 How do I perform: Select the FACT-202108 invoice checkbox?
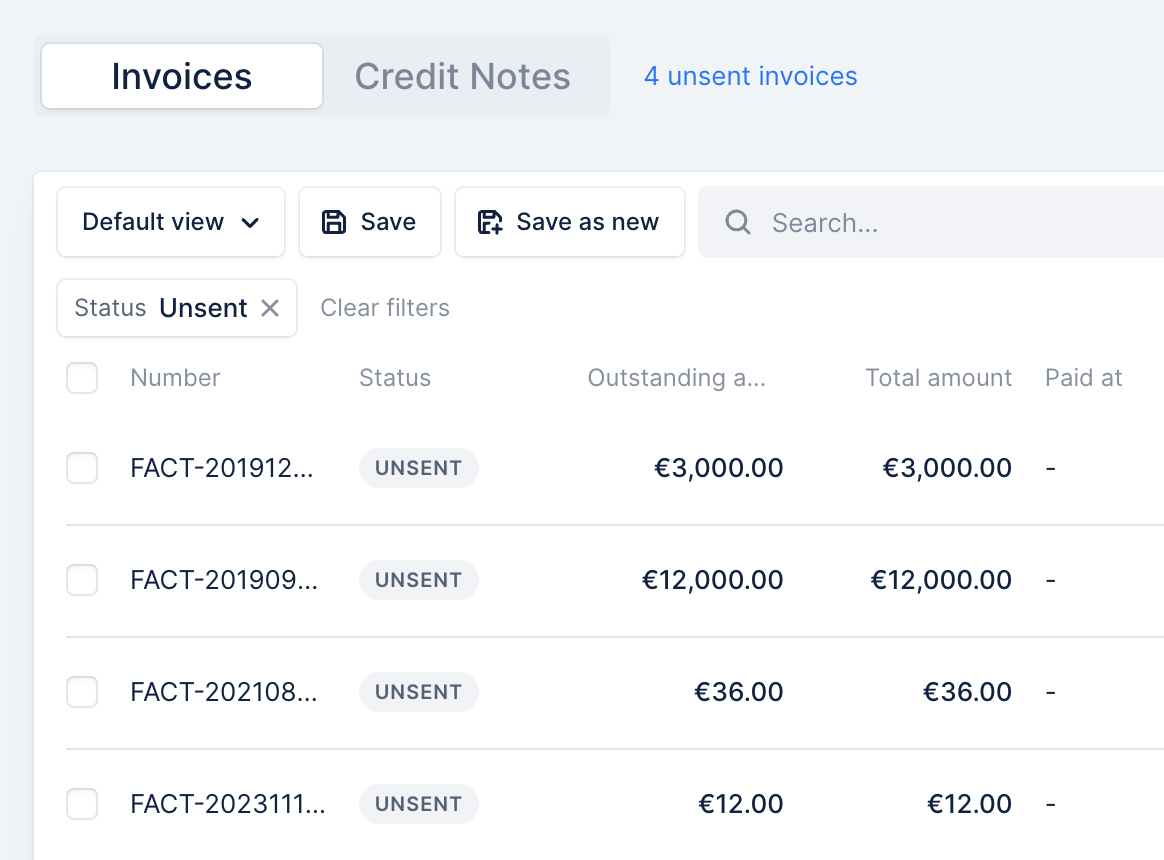(x=82, y=692)
